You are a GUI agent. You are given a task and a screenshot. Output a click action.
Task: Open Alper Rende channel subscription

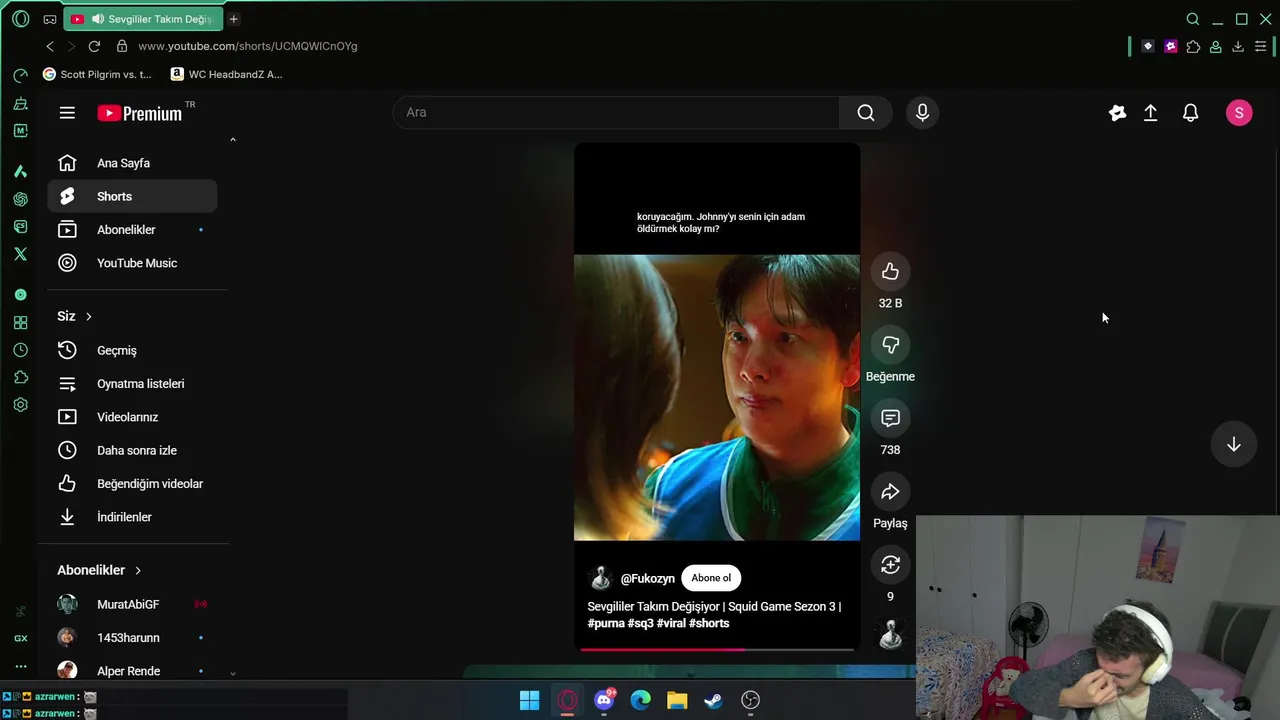pyautogui.click(x=132, y=671)
